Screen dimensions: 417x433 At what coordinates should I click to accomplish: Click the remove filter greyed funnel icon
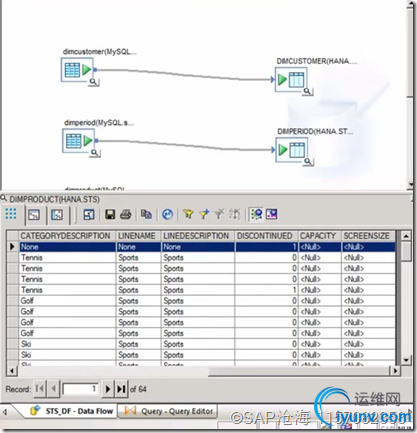[219, 214]
